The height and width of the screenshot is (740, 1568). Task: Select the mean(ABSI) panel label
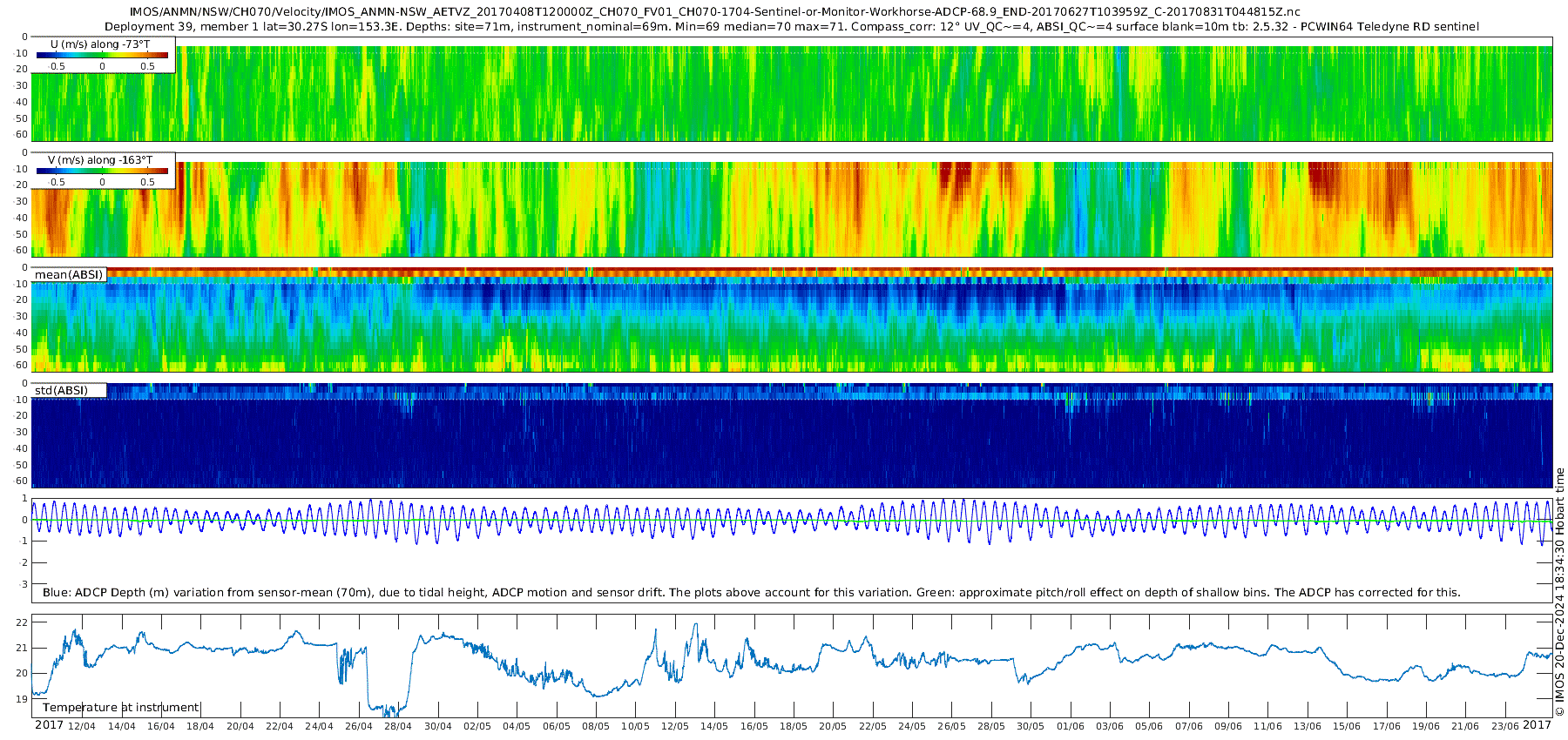(x=69, y=275)
